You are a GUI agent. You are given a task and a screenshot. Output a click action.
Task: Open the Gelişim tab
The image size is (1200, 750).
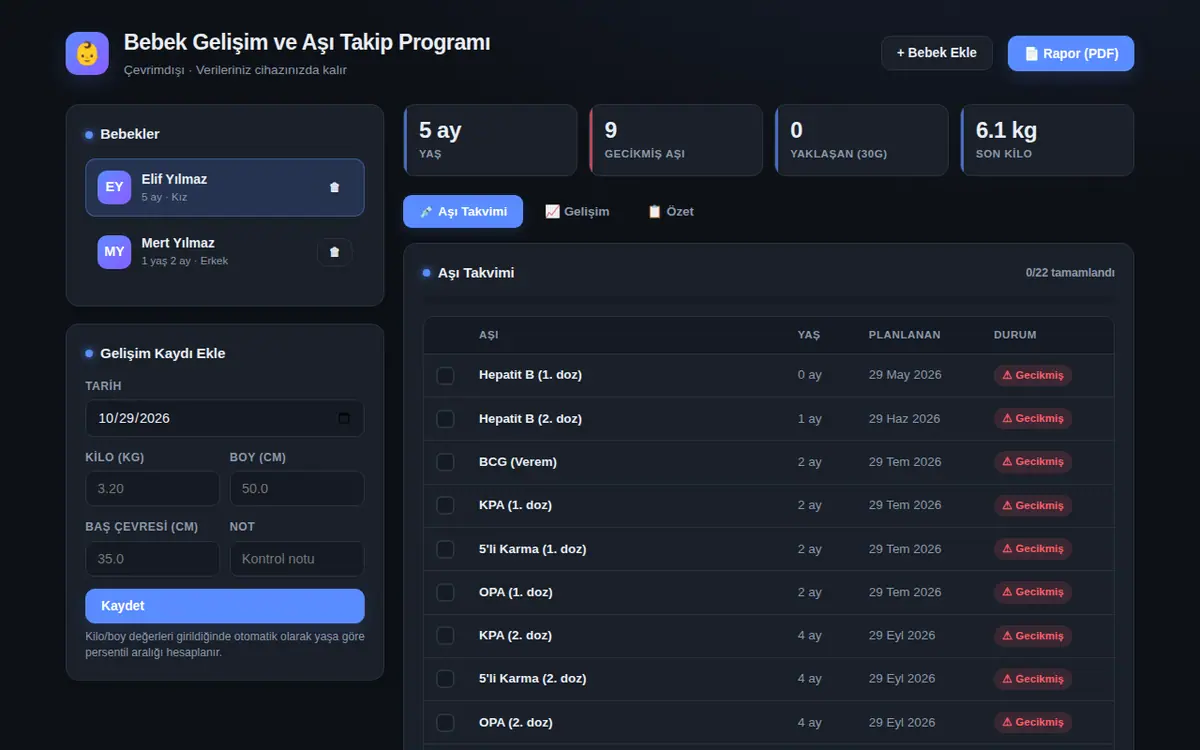577,211
